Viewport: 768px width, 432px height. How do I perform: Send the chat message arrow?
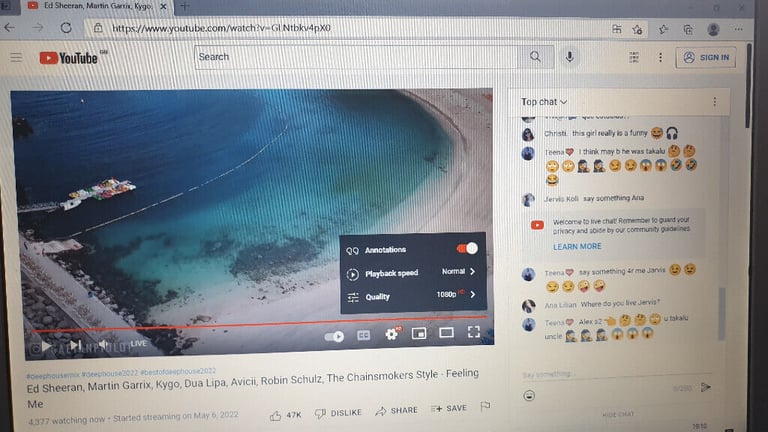705,387
